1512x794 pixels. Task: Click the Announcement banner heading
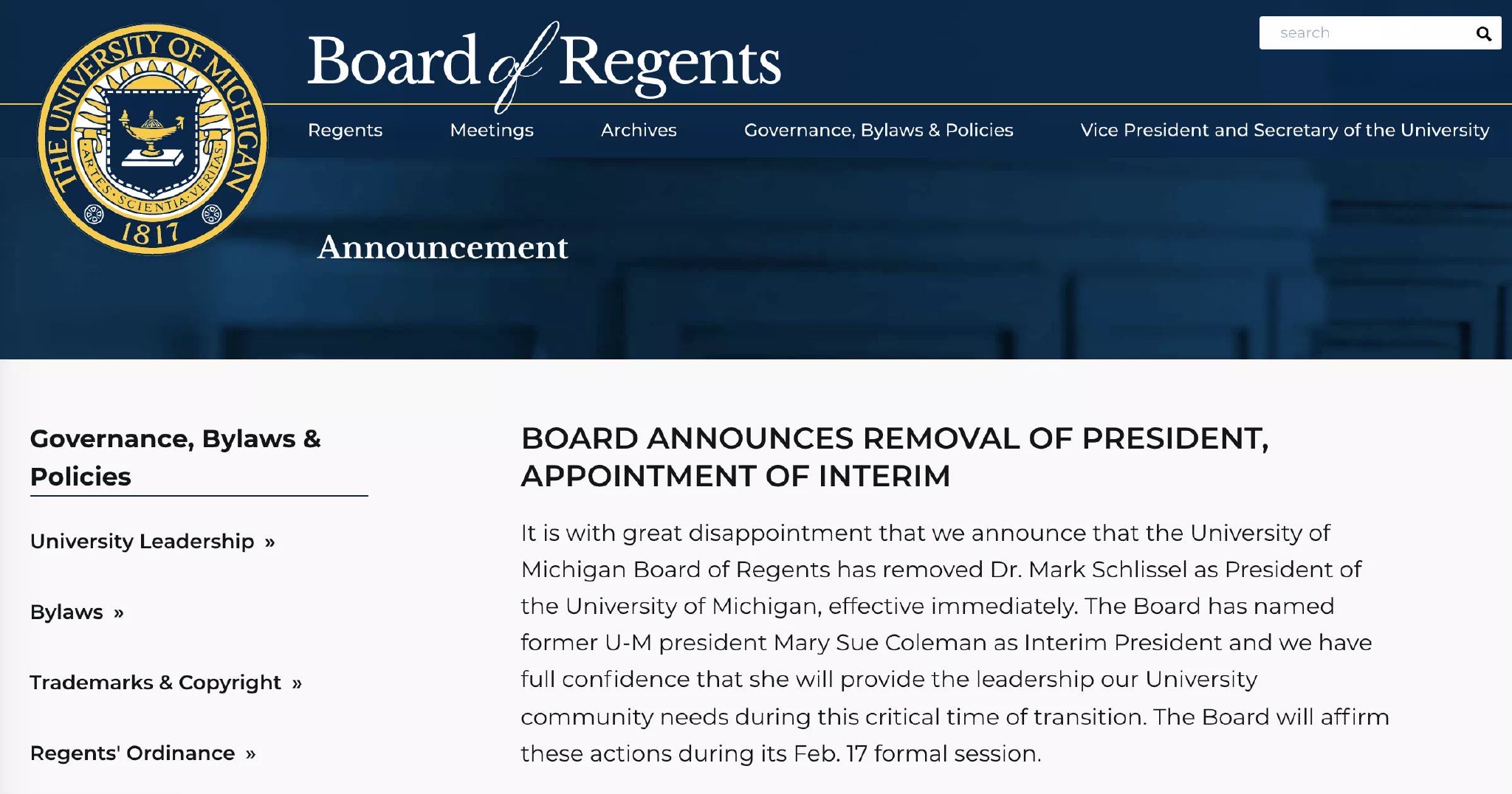443,247
